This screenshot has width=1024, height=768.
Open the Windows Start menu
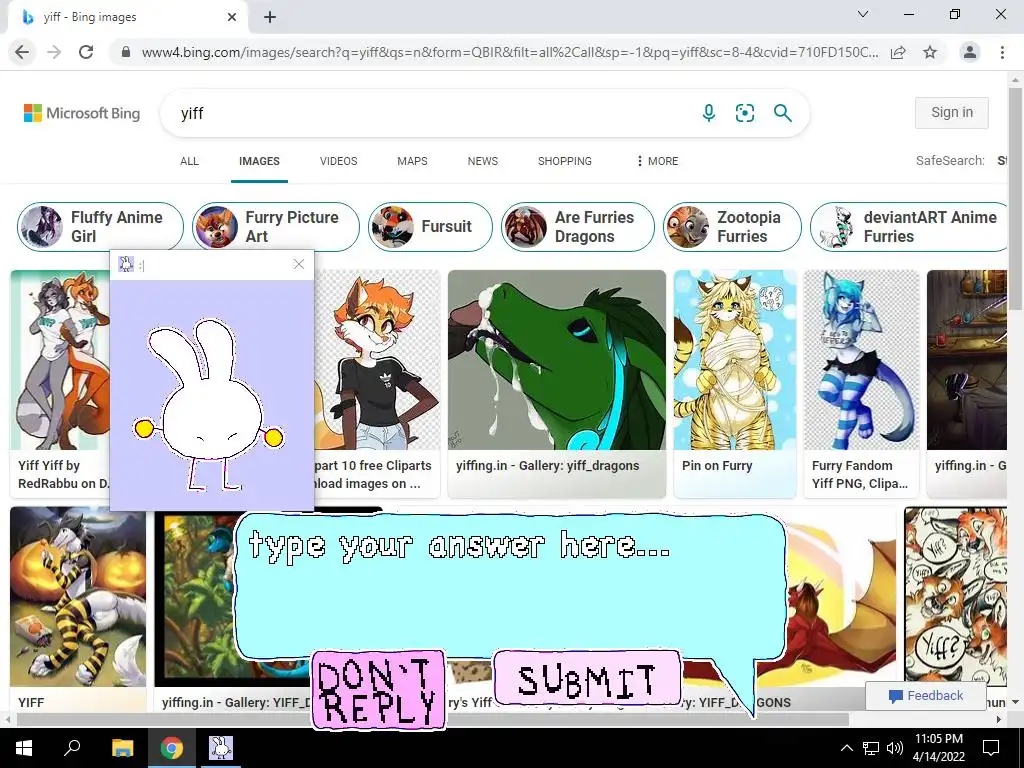coord(24,748)
